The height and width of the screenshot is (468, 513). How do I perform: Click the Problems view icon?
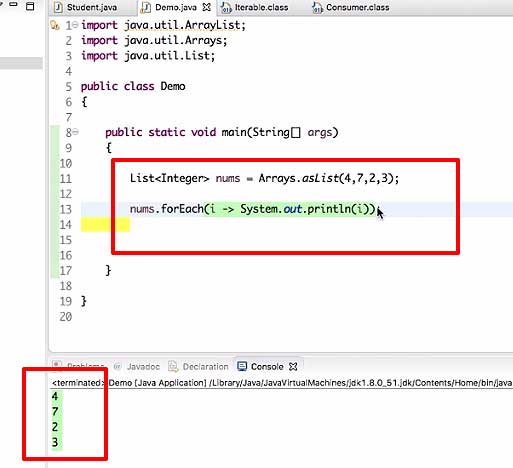57,365
